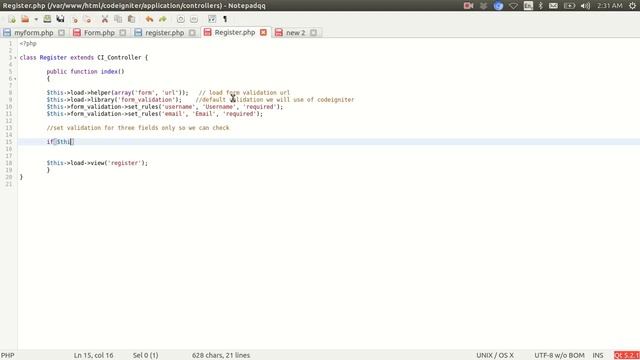Switch to the Form.php tab
The image size is (640, 360).
pos(99,33)
